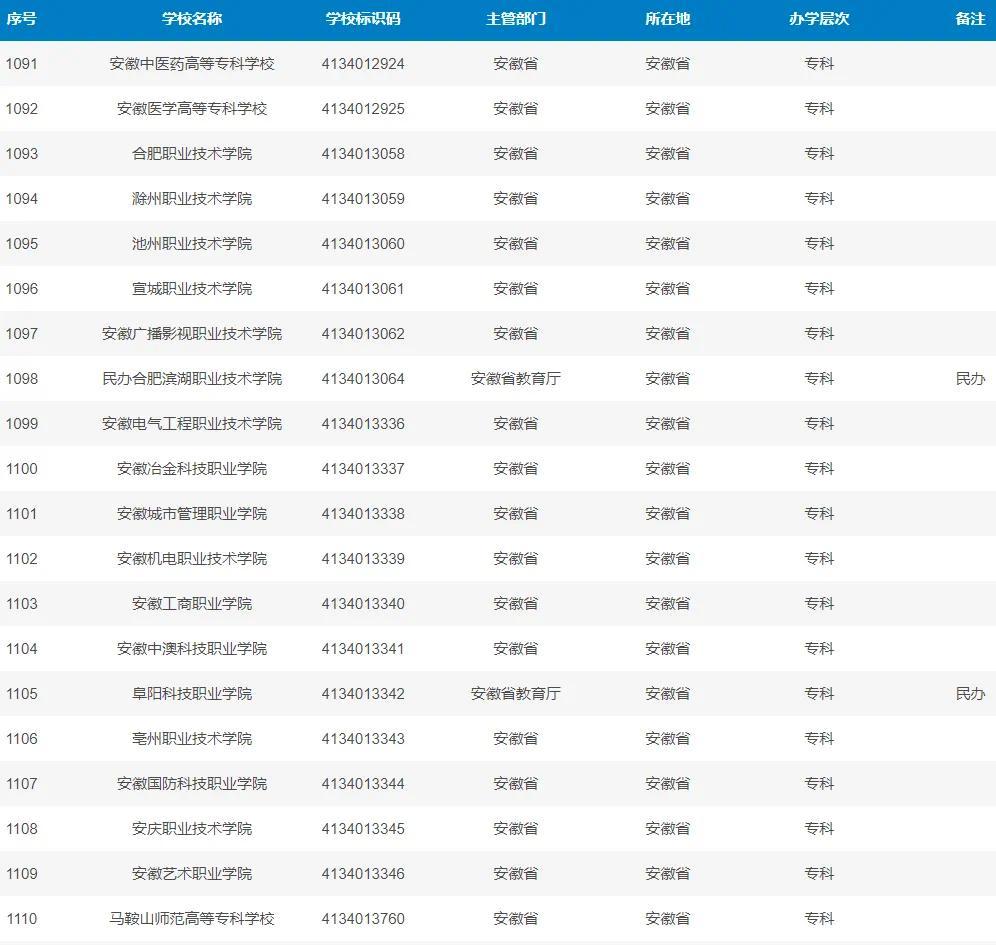
Task: Select school name 合肥职业技术学院
Action: tap(192, 154)
